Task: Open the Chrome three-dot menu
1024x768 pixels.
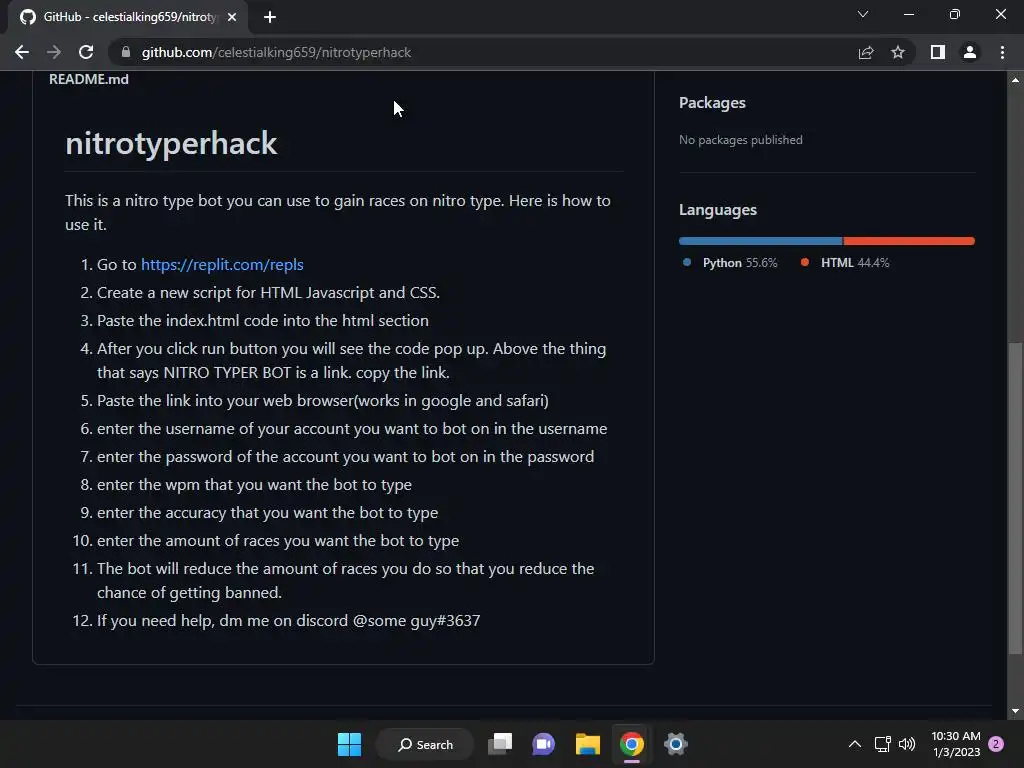Action: 1002,52
